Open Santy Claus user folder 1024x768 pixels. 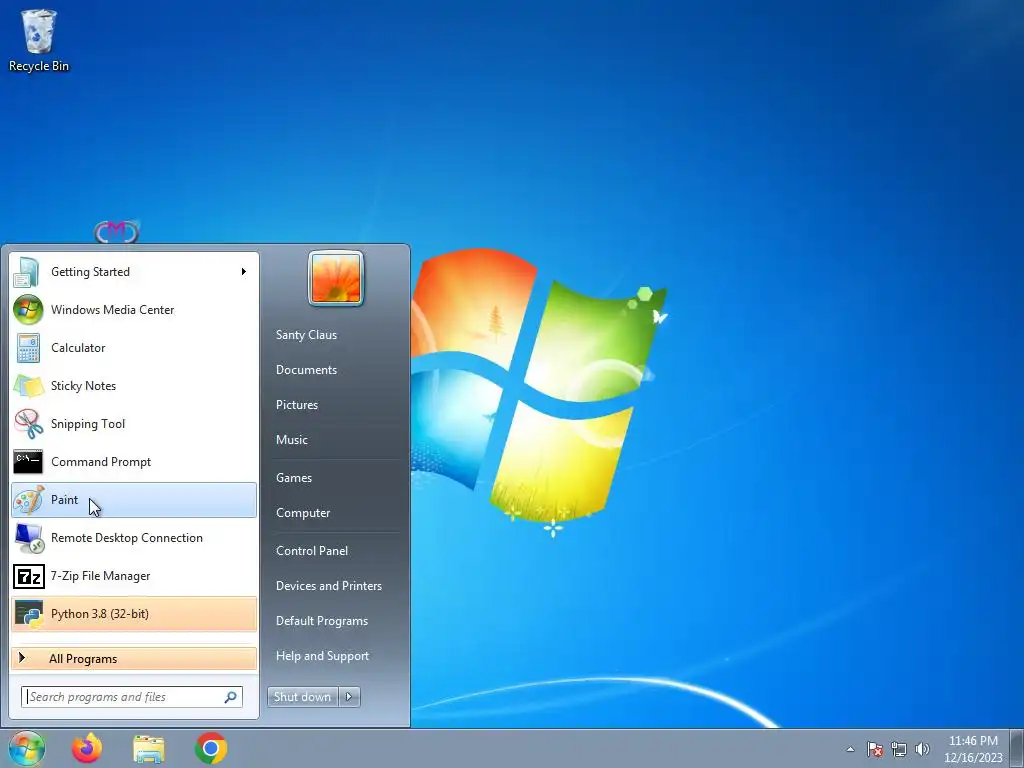pos(306,335)
